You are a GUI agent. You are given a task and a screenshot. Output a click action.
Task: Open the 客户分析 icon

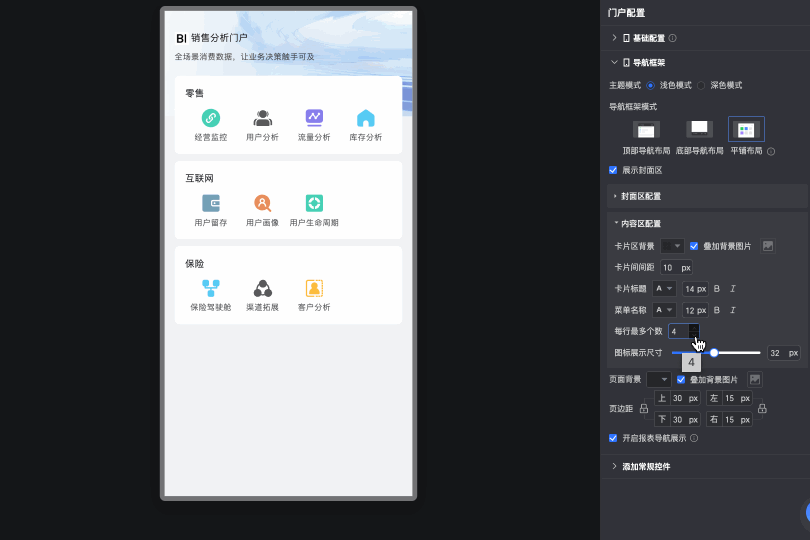[x=314, y=288]
